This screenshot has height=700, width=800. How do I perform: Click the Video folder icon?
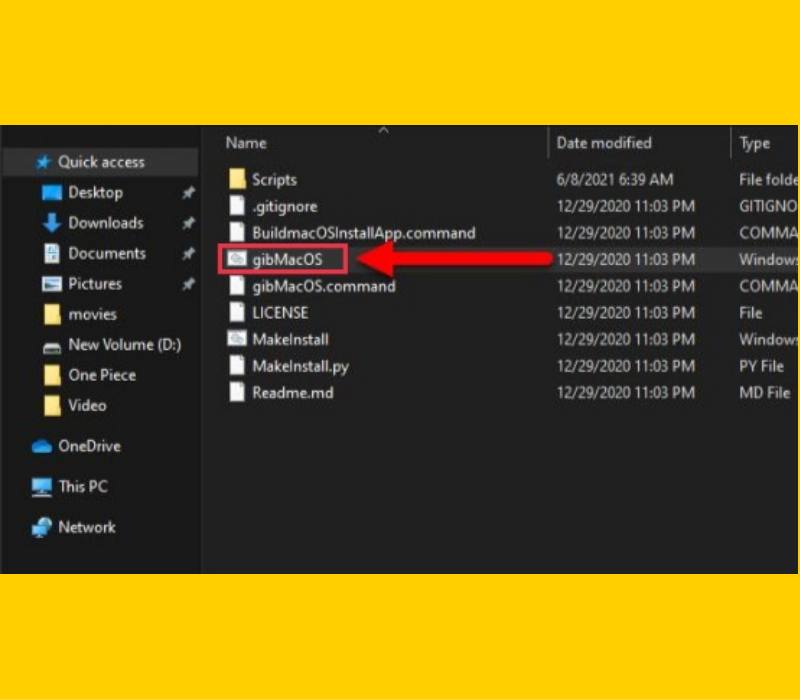click(52, 406)
